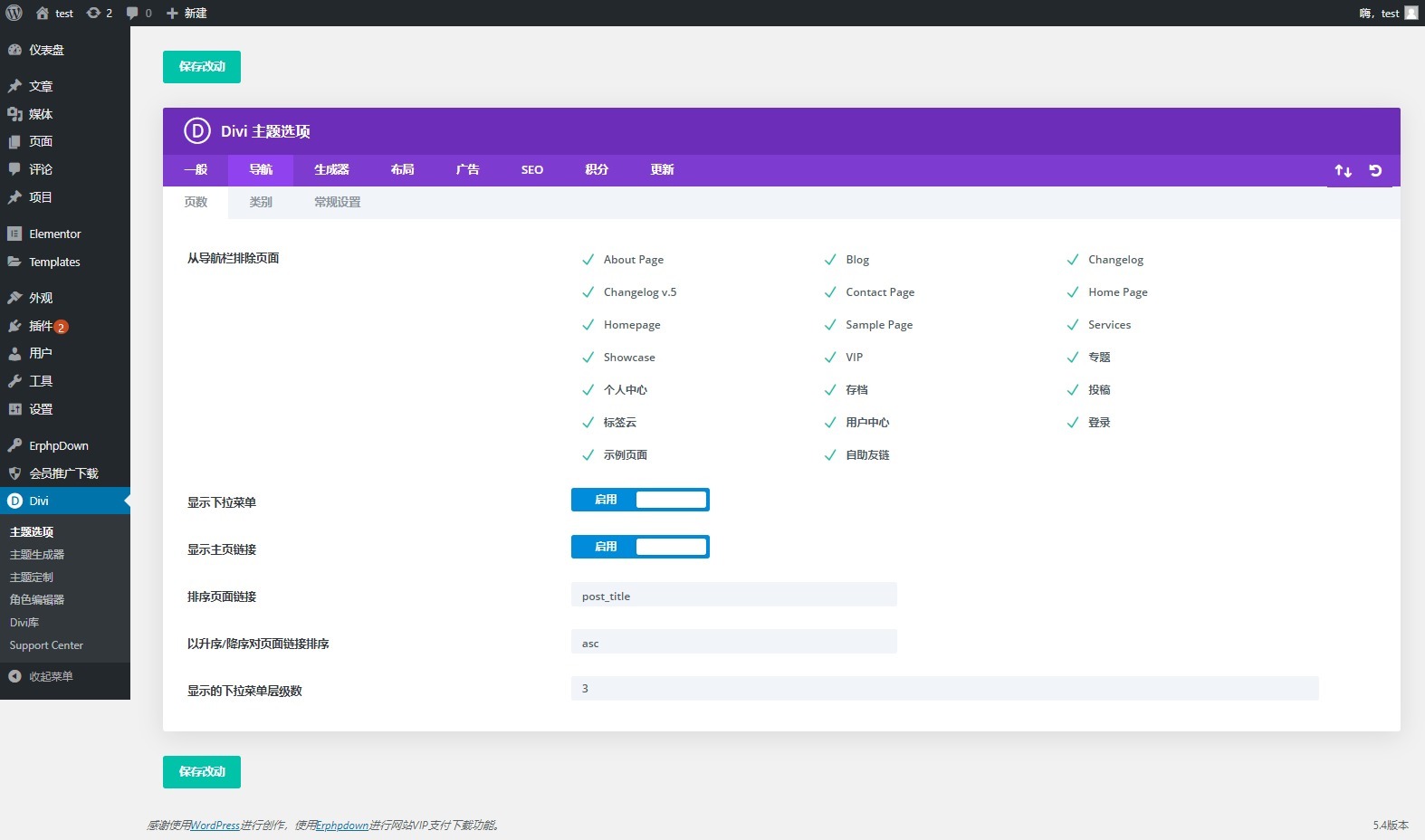Click the 用户 users icon in sidebar

coord(14,353)
